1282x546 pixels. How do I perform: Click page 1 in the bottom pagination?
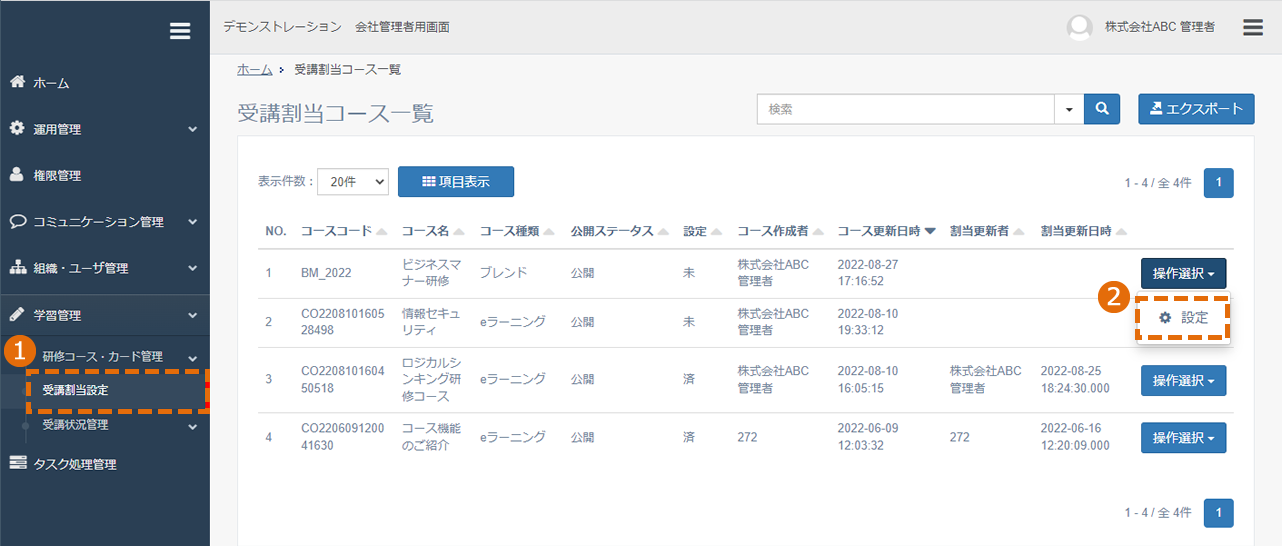[1218, 513]
